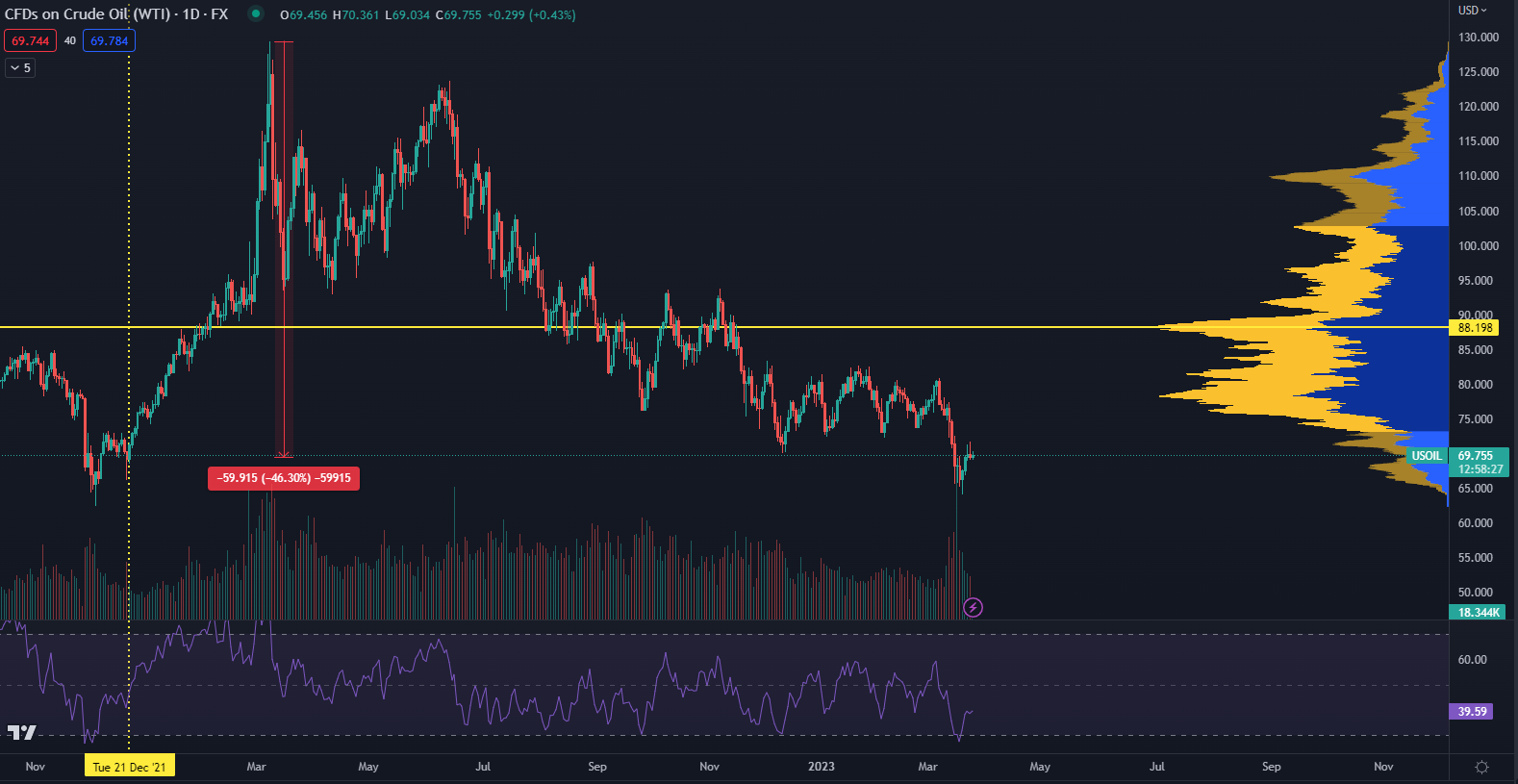Click the purple RSI 39.59 label
This screenshot has height=784, width=1518.
pos(1472,712)
